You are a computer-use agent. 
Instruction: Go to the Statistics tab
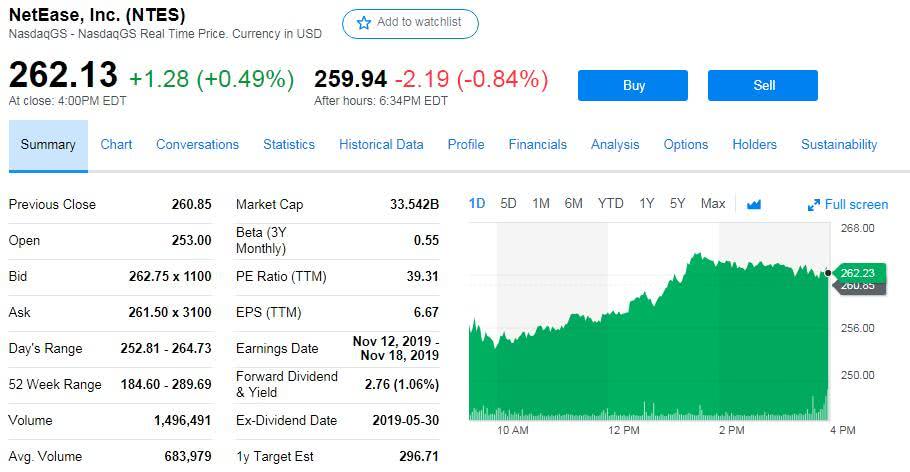coord(289,144)
